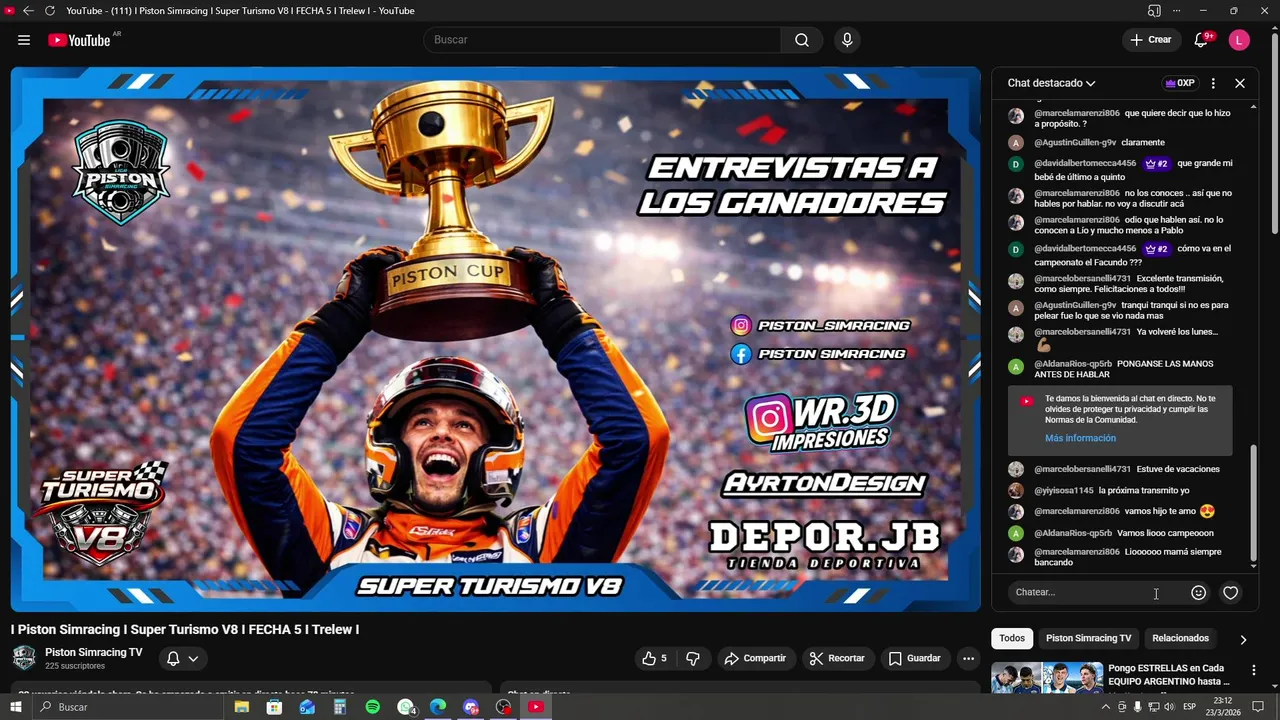The height and width of the screenshot is (720, 1280).
Task: Open more video actions menu
Action: [968, 658]
